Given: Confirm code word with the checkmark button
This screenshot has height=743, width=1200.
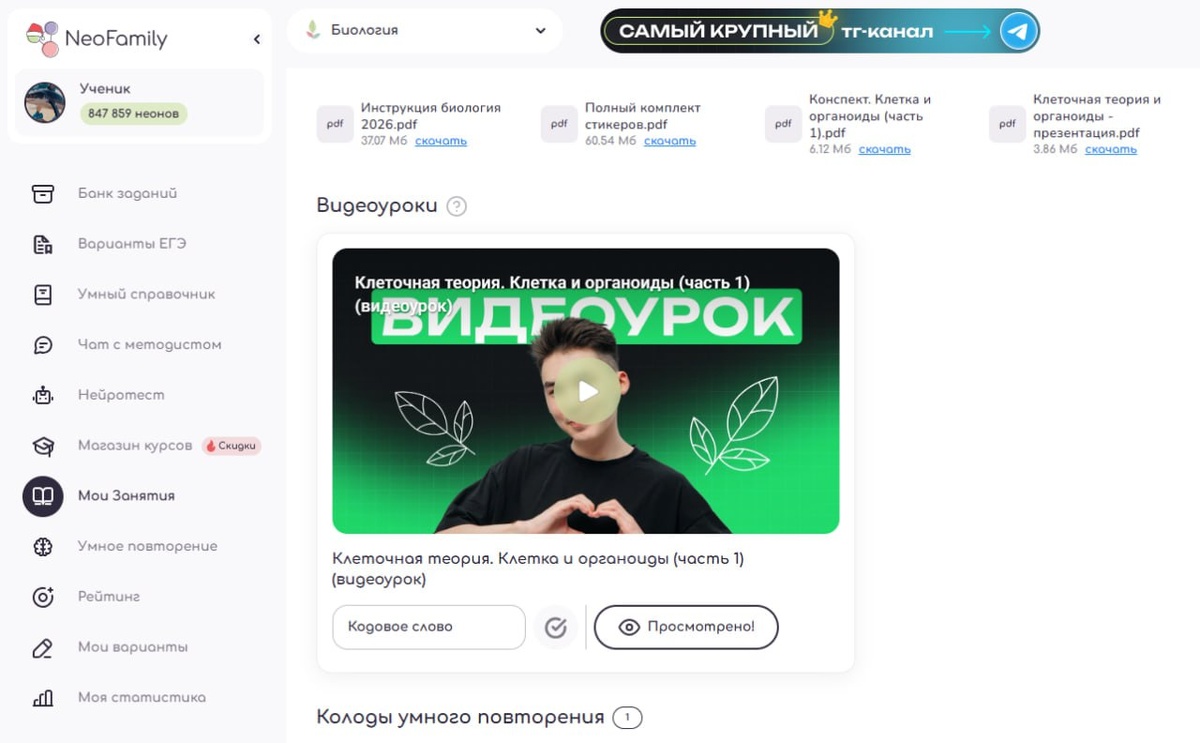Looking at the screenshot, I should click(x=556, y=627).
